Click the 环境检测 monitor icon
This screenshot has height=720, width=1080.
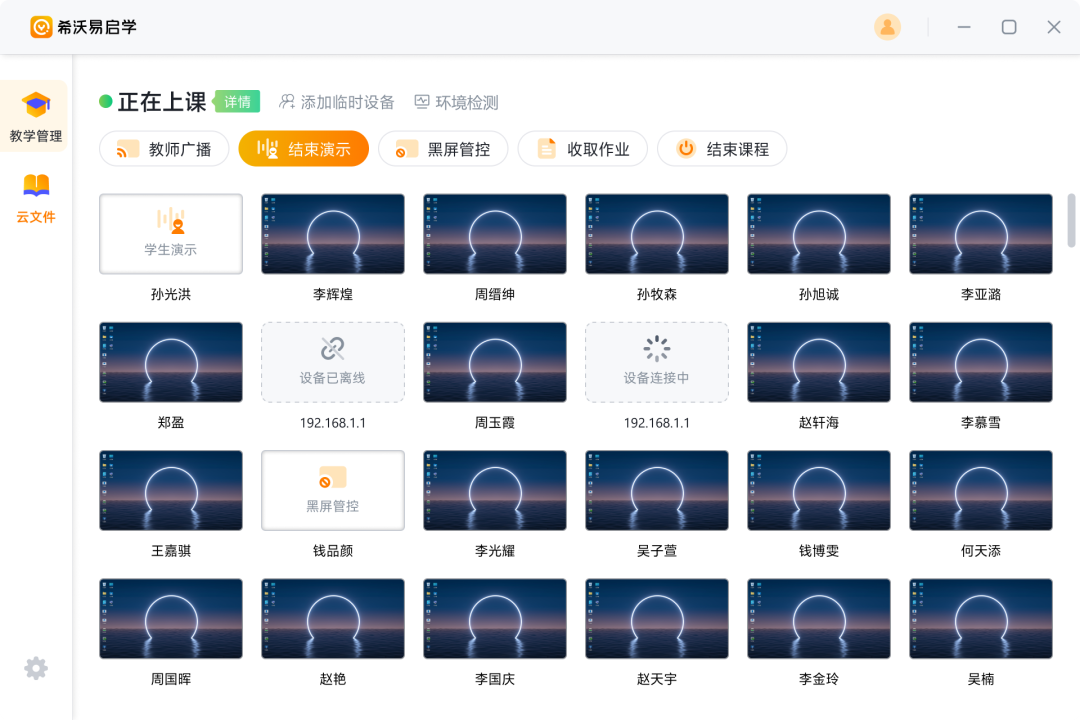(422, 102)
